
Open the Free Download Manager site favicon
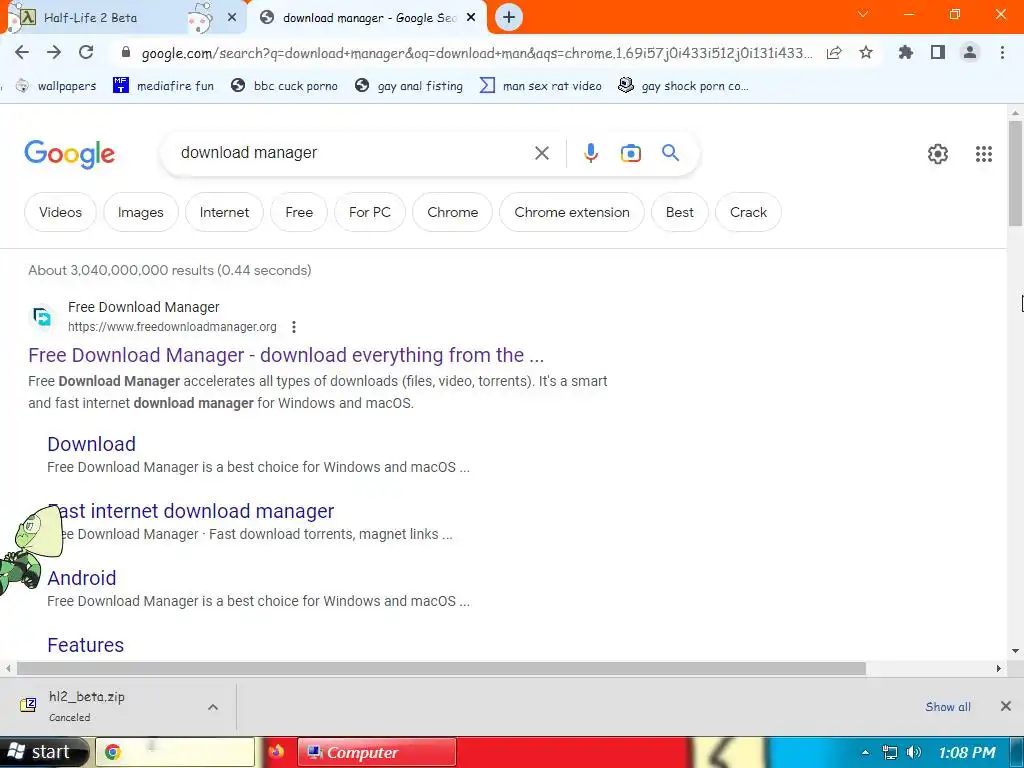pyautogui.click(x=42, y=317)
